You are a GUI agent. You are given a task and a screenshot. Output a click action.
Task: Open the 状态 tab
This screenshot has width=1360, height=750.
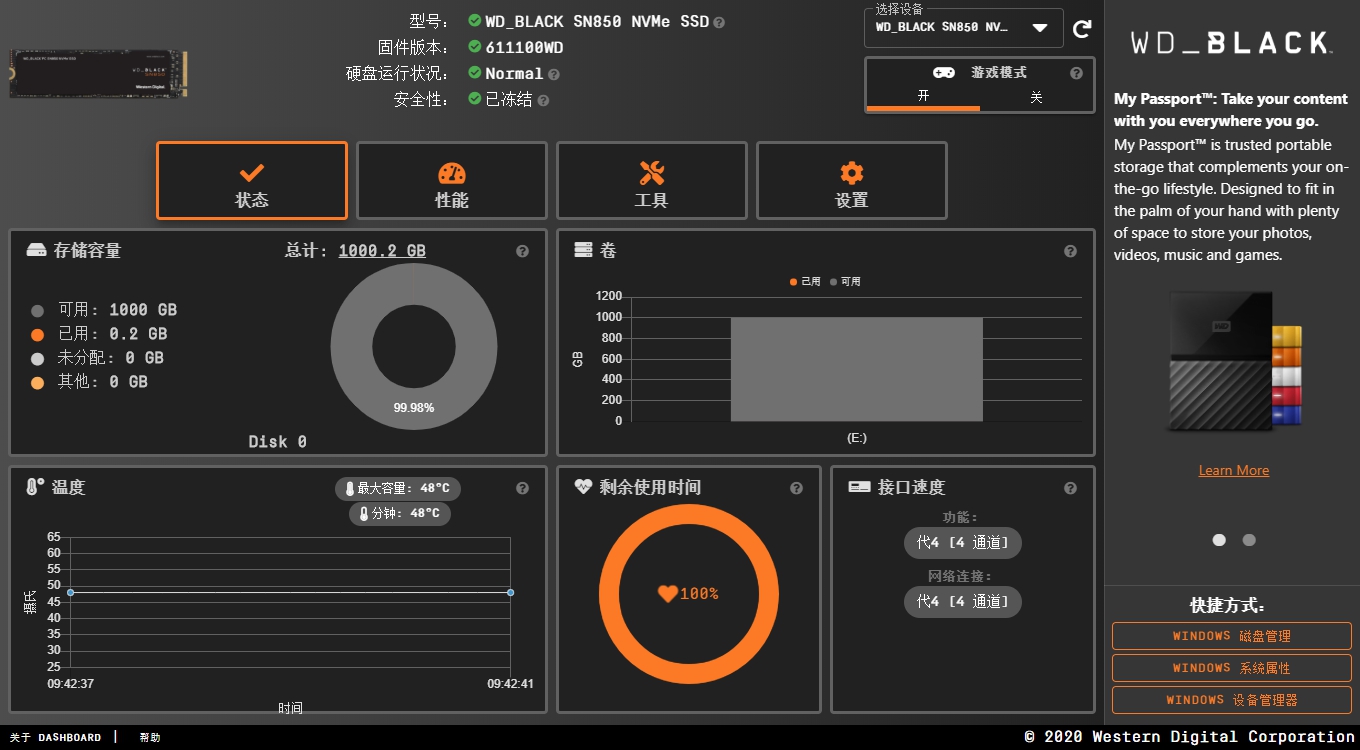[x=252, y=180]
